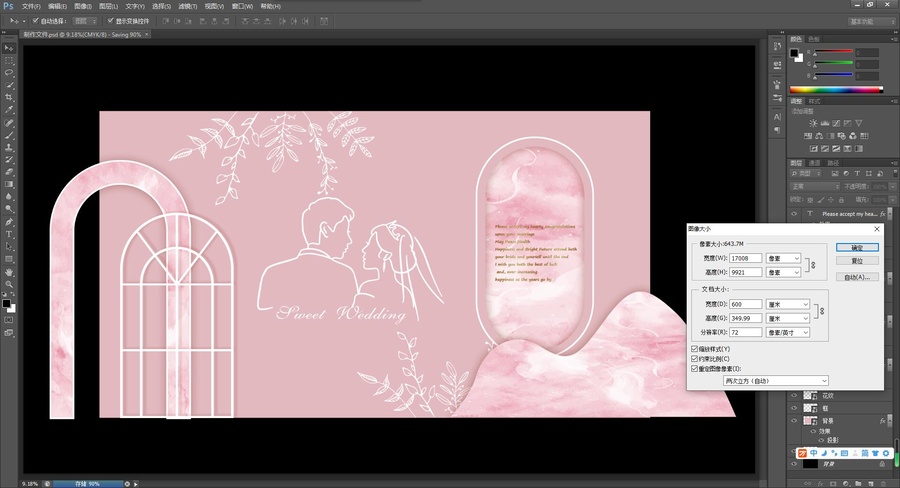900x488 pixels.
Task: Select the Crop tool
Action: click(9, 98)
